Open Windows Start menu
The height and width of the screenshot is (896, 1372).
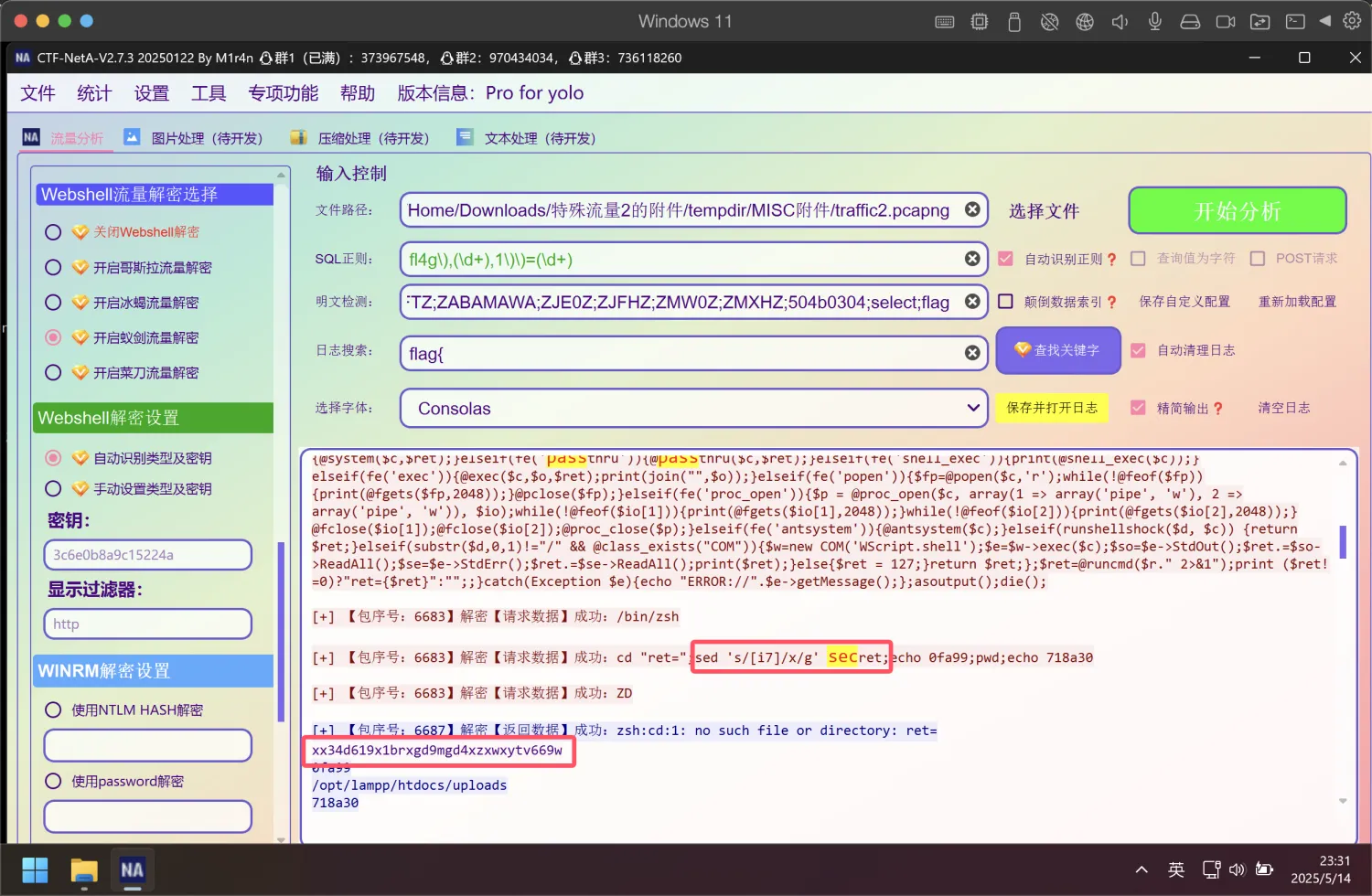[35, 869]
